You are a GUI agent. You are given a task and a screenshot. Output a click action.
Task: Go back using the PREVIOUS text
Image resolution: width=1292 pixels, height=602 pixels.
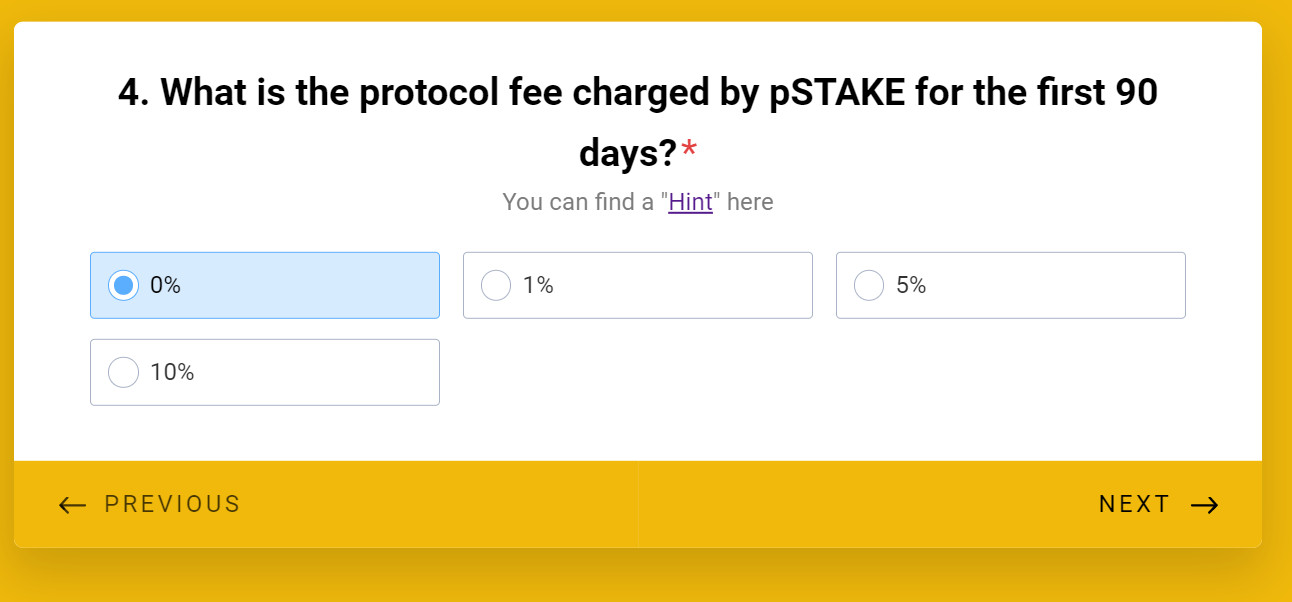click(172, 504)
